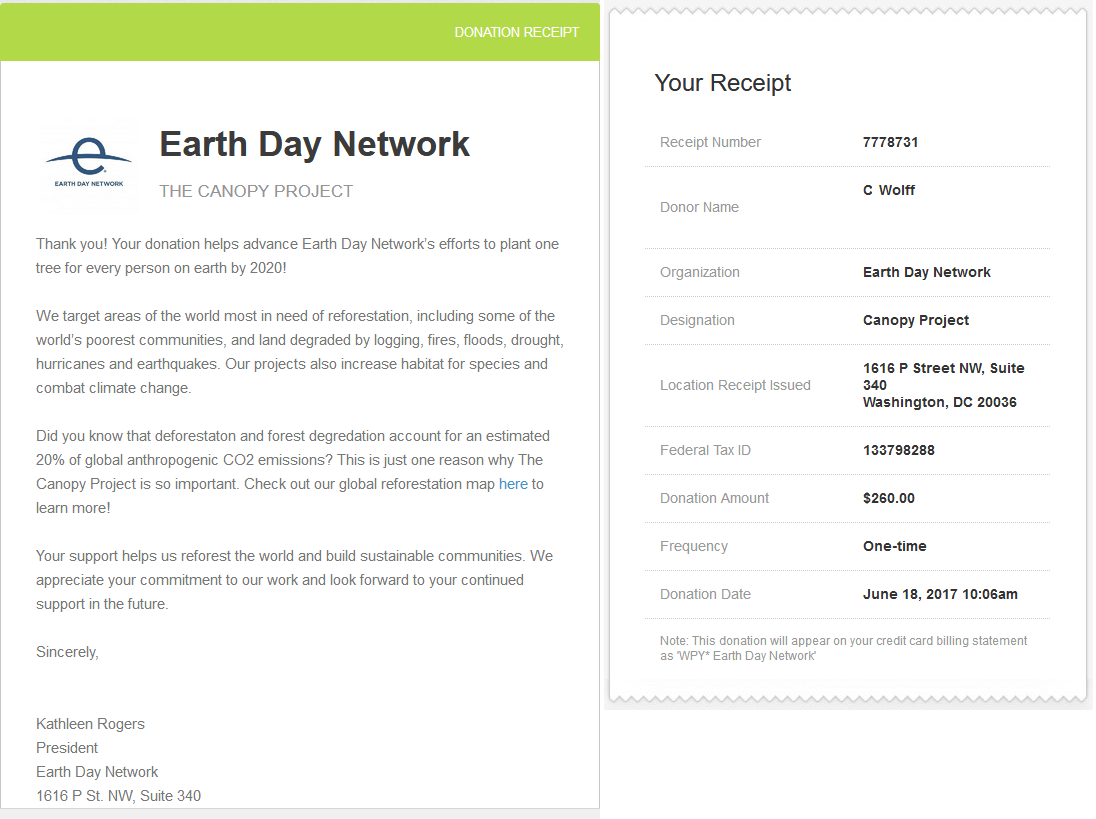The width and height of the screenshot is (1096, 819).
Task: Open the global reforestation map 'here' link
Action: click(513, 484)
